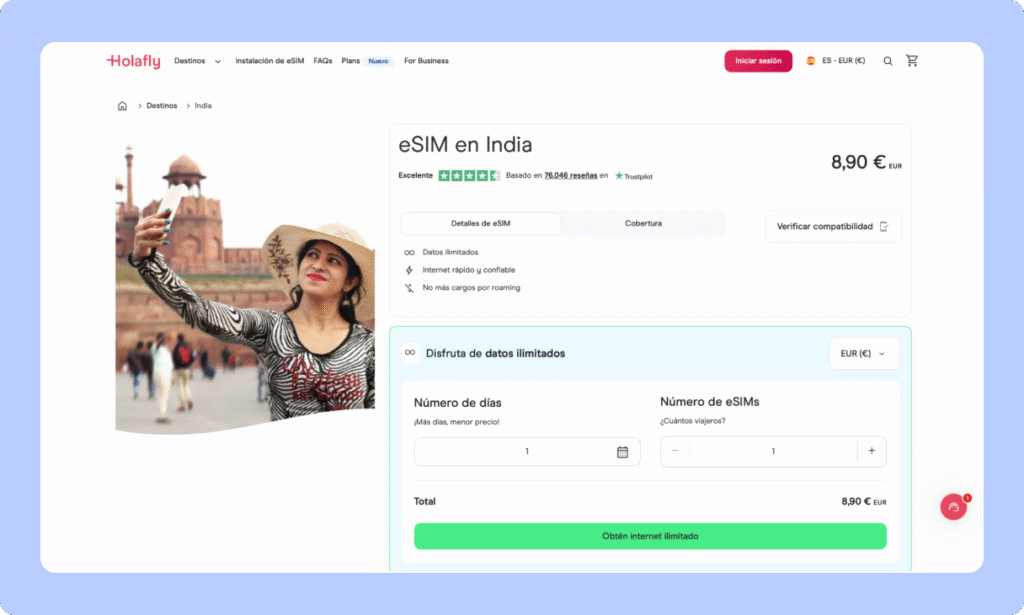Open the search magnifier icon
1024x615 pixels.
[x=888, y=61]
